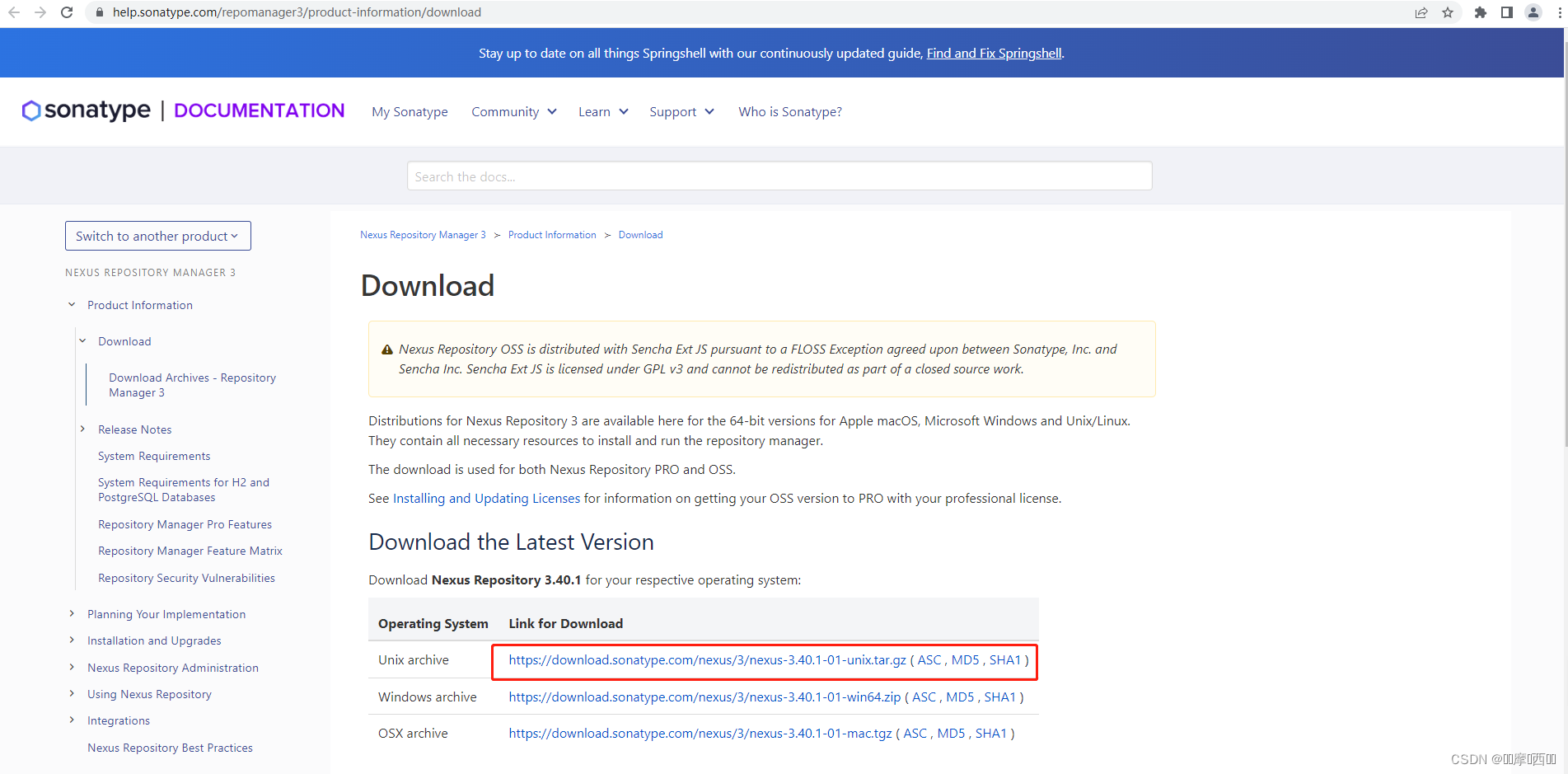Click the FLOSS warning triangle icon
This screenshot has height=774, width=1568.
pos(387,349)
